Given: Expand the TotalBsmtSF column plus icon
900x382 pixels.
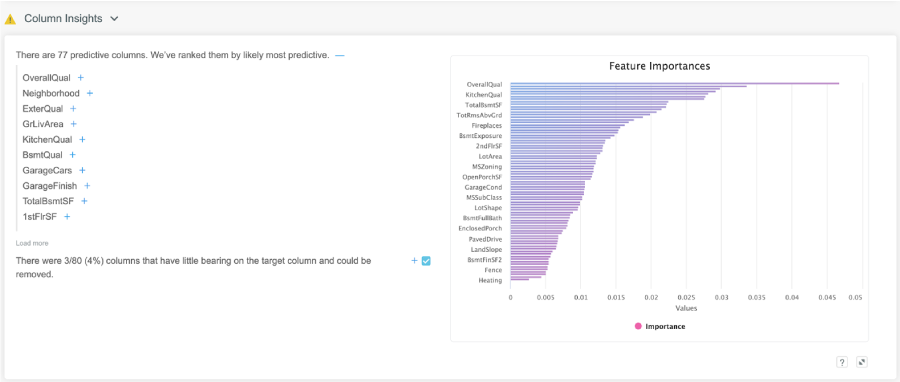Looking at the screenshot, I should tap(84, 201).
